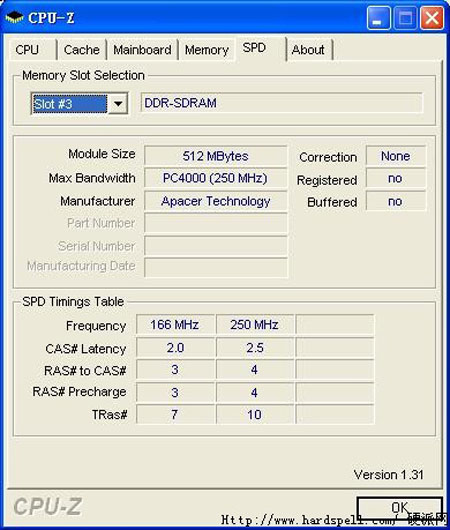Click the OK button
450x530 pixels.
coord(400,507)
